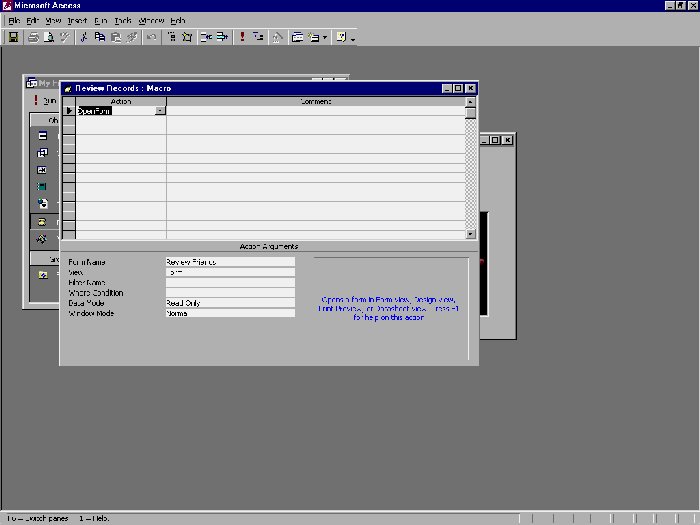Expand the New Object dropdown arrow in toolbar
Screen dimensions: 700x525
[324, 37]
